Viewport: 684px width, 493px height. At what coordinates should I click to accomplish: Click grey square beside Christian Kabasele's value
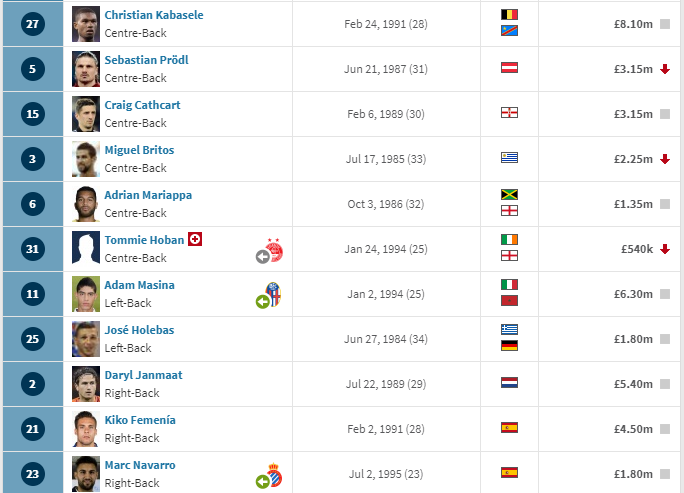point(665,24)
